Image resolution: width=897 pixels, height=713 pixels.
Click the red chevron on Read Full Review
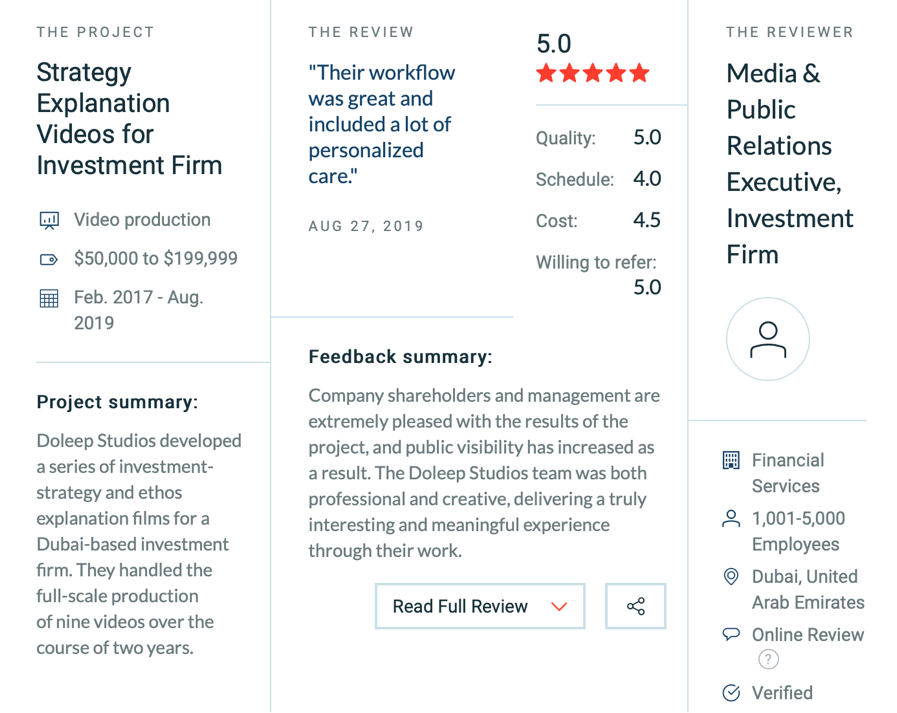pyautogui.click(x=559, y=607)
